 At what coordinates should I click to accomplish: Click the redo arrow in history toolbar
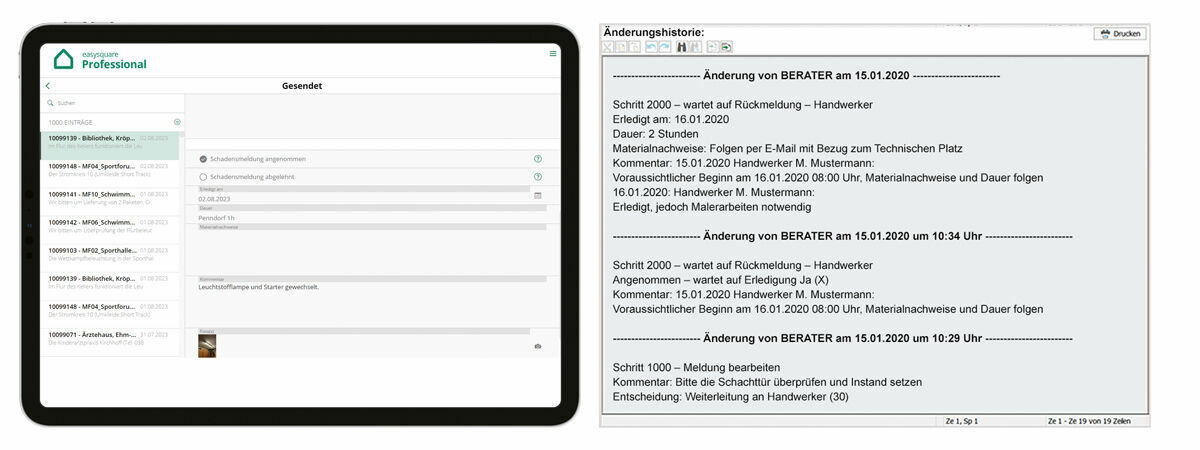(665, 47)
